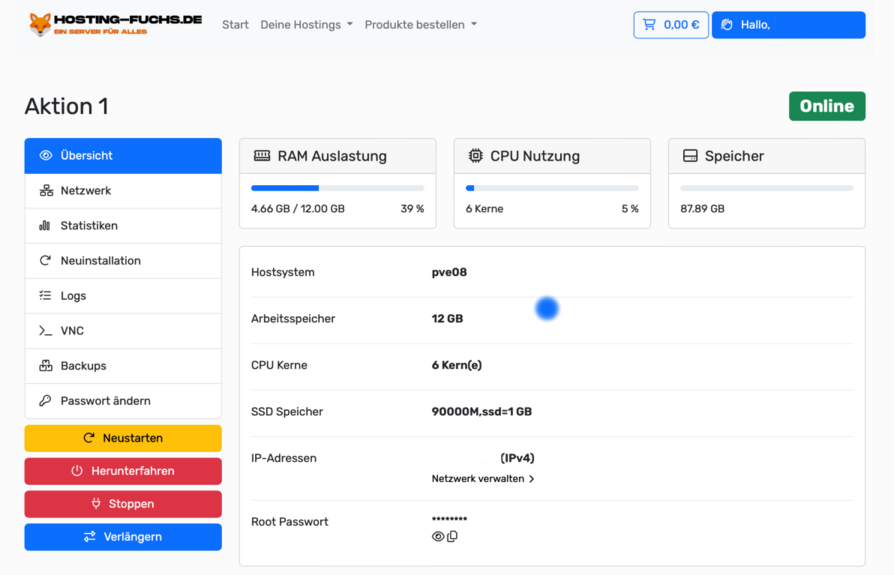Open the Logs section
Viewport: 894px width, 575px height.
pos(123,296)
